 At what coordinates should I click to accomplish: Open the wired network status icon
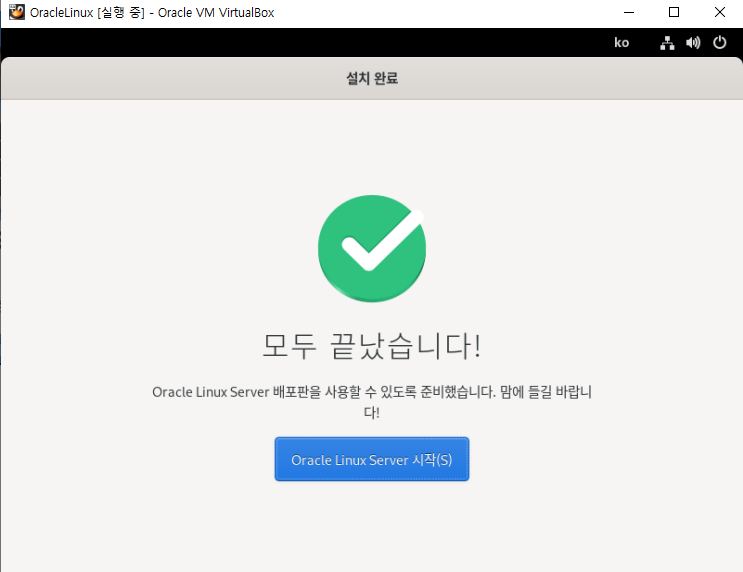point(667,43)
